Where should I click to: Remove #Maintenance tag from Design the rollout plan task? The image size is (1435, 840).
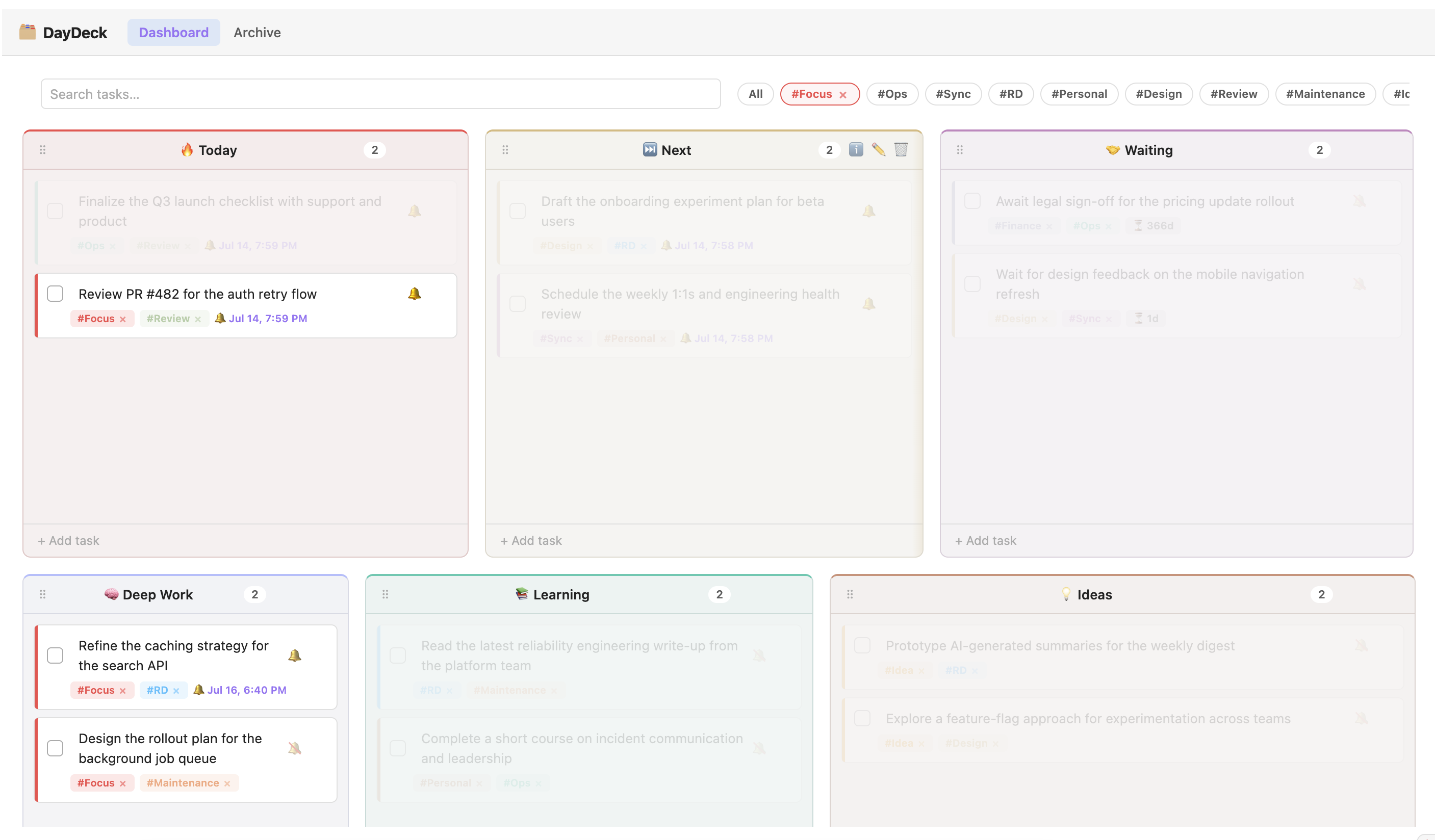[226, 783]
